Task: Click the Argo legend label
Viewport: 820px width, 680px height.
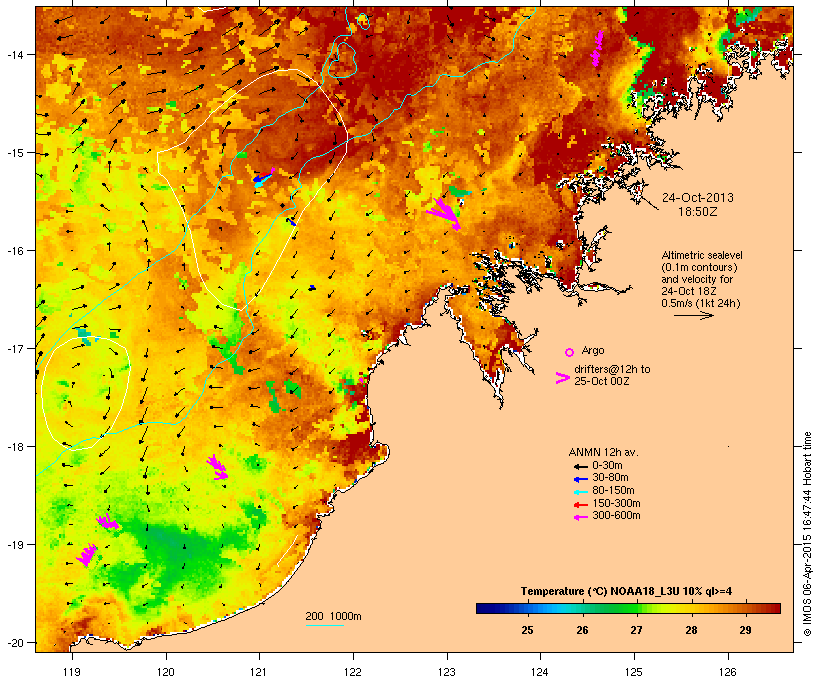Action: (x=593, y=350)
